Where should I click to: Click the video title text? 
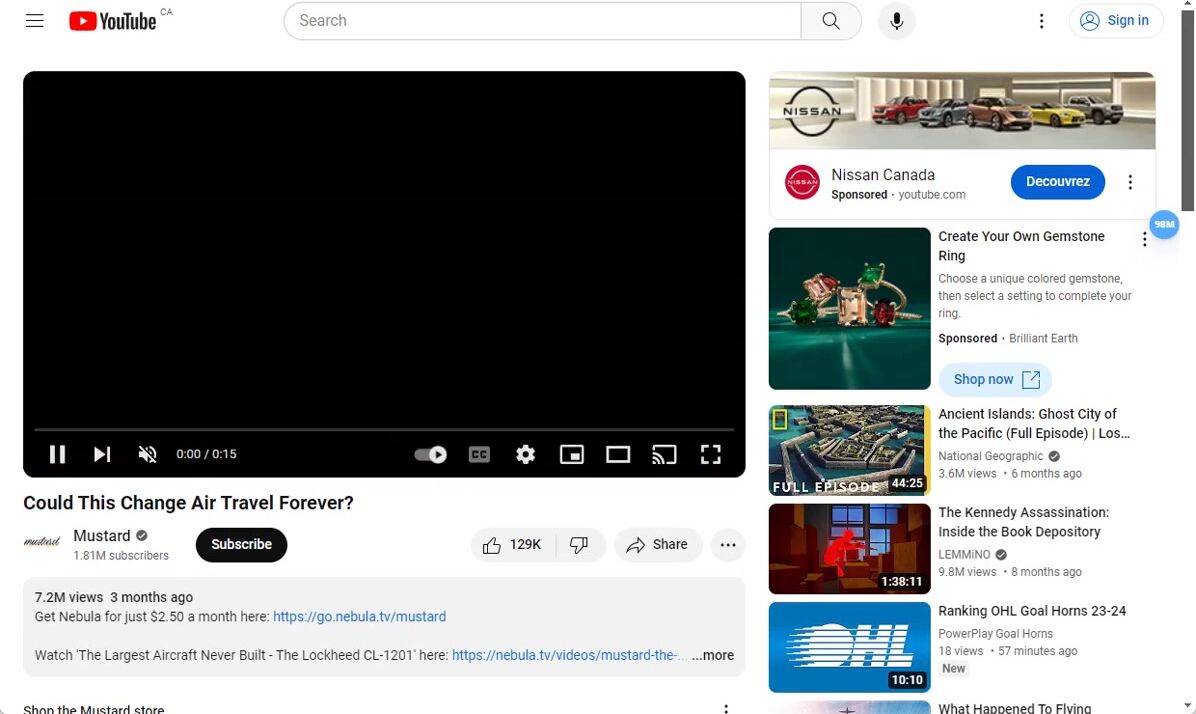point(188,503)
